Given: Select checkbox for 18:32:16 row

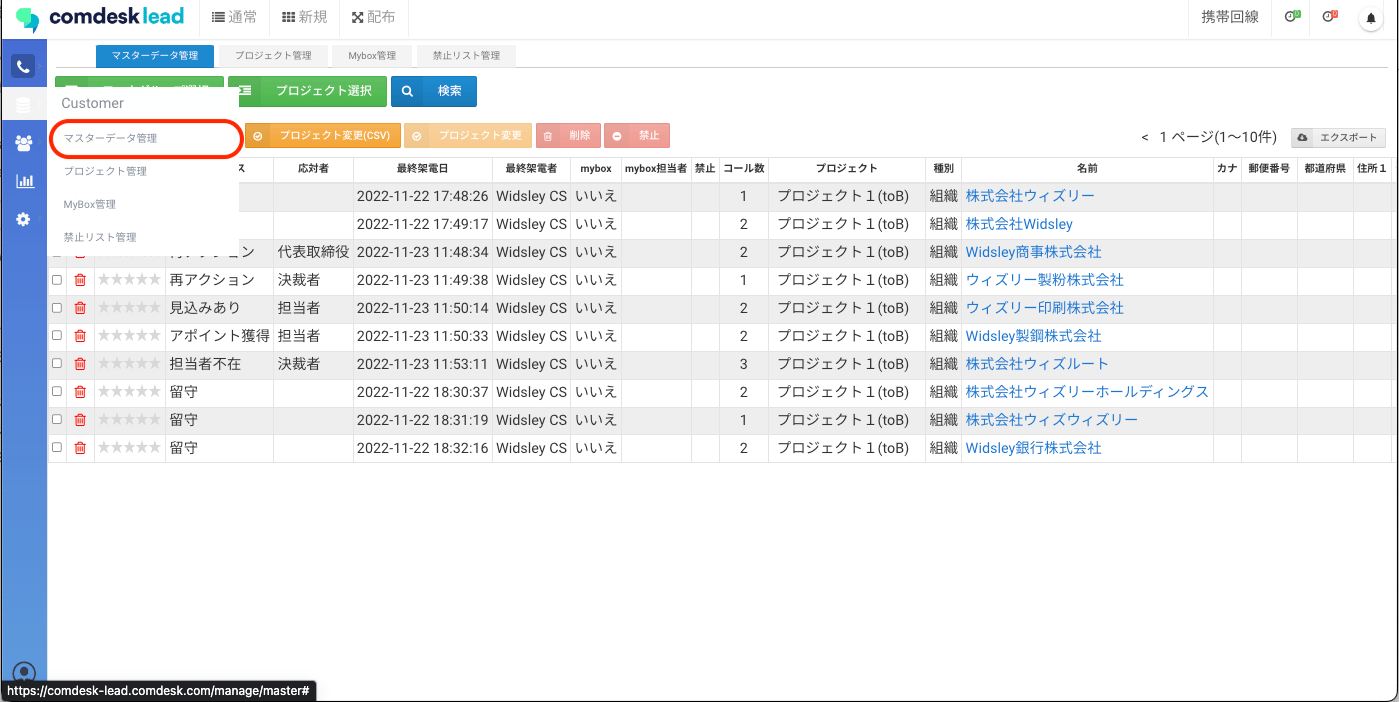Looking at the screenshot, I should coord(57,448).
